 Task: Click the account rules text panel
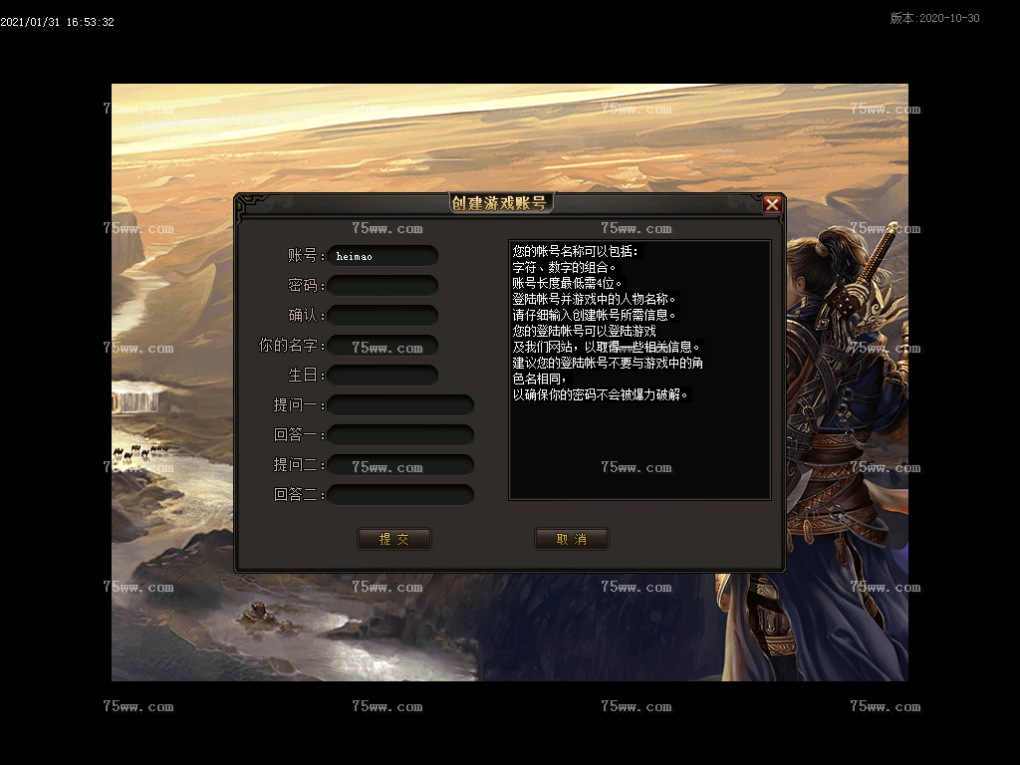(640, 370)
